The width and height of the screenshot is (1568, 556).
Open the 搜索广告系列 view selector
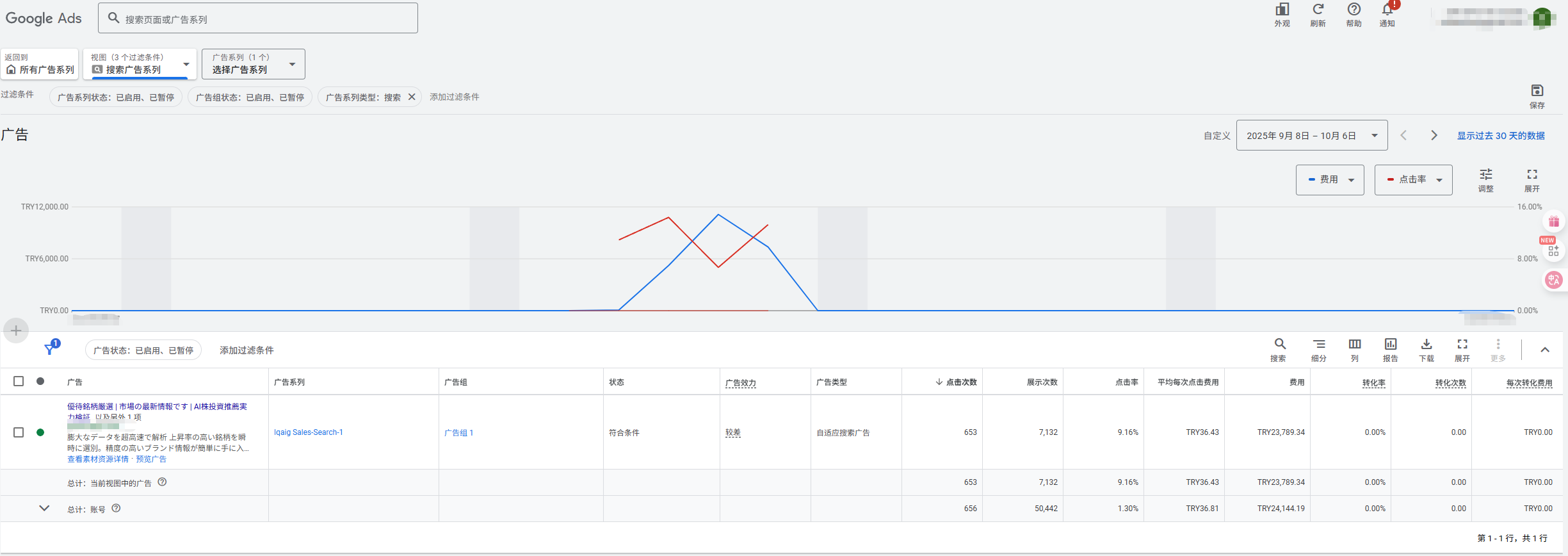pyautogui.click(x=140, y=64)
